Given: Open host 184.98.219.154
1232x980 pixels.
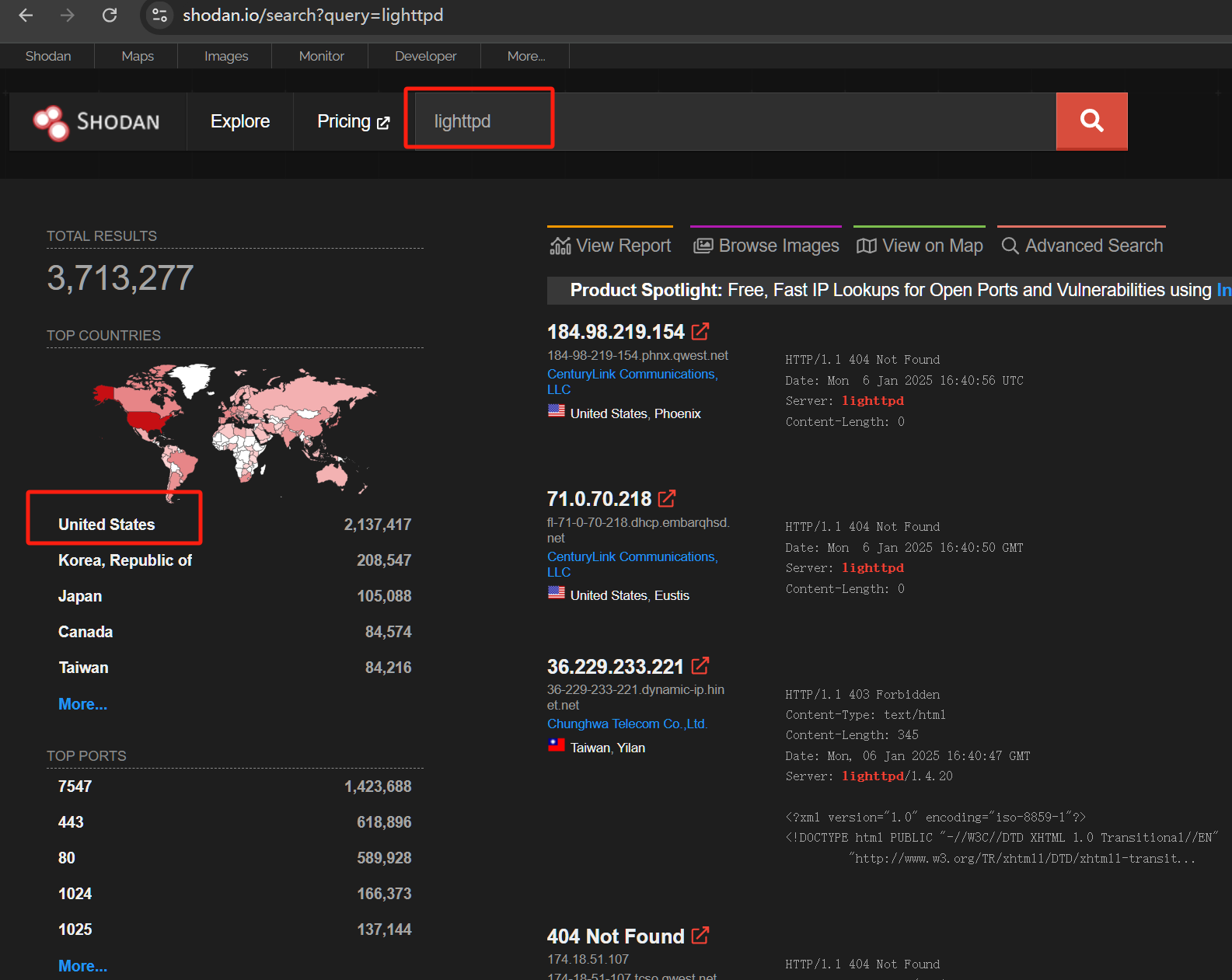Looking at the screenshot, I should click(x=616, y=332).
